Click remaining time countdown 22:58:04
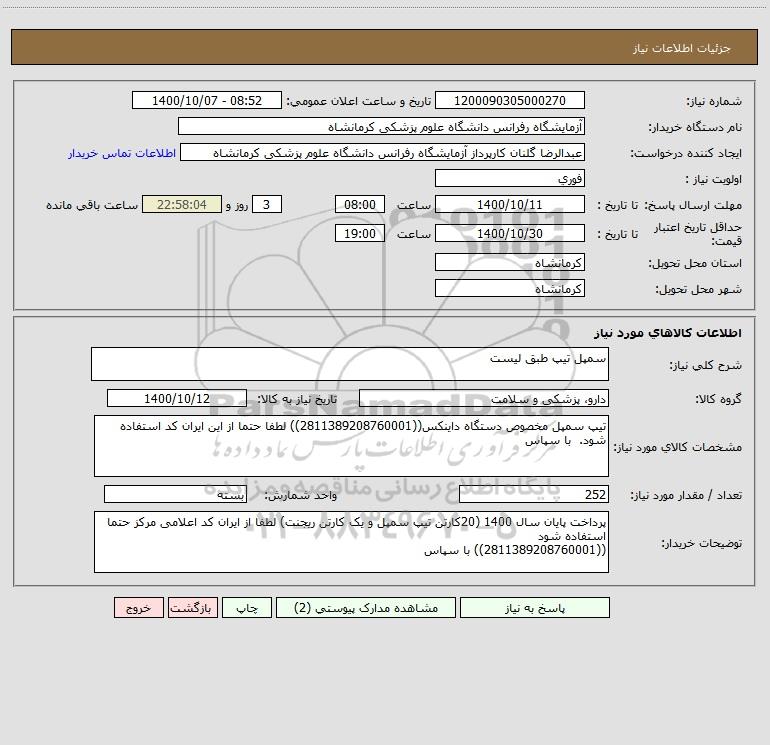Image resolution: width=770 pixels, height=745 pixels. click(x=182, y=204)
